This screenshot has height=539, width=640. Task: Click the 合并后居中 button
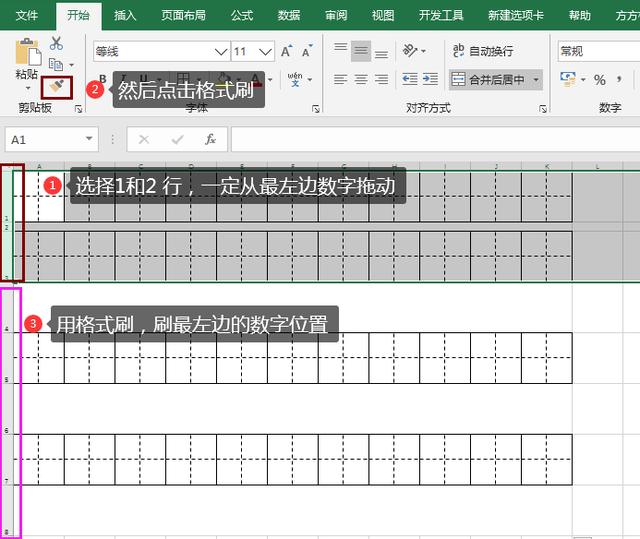489,80
